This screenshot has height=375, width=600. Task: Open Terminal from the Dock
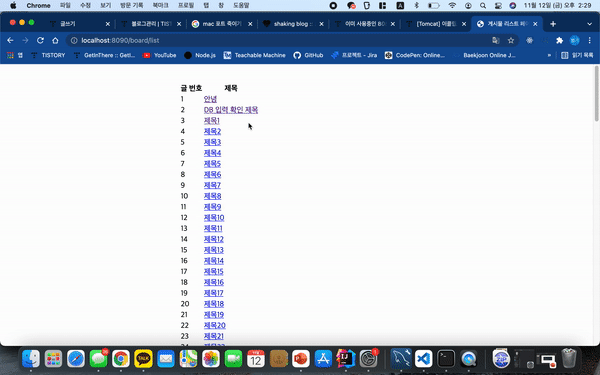(446, 359)
